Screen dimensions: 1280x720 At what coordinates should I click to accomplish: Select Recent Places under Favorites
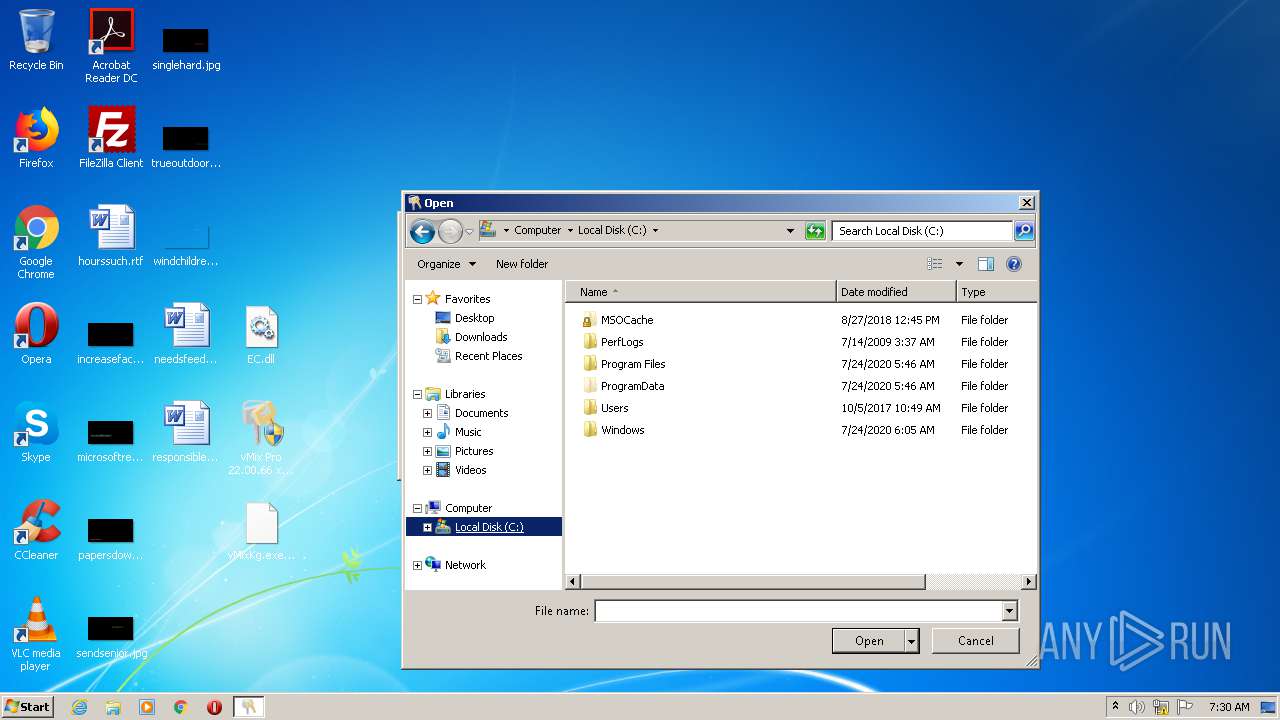(x=488, y=356)
